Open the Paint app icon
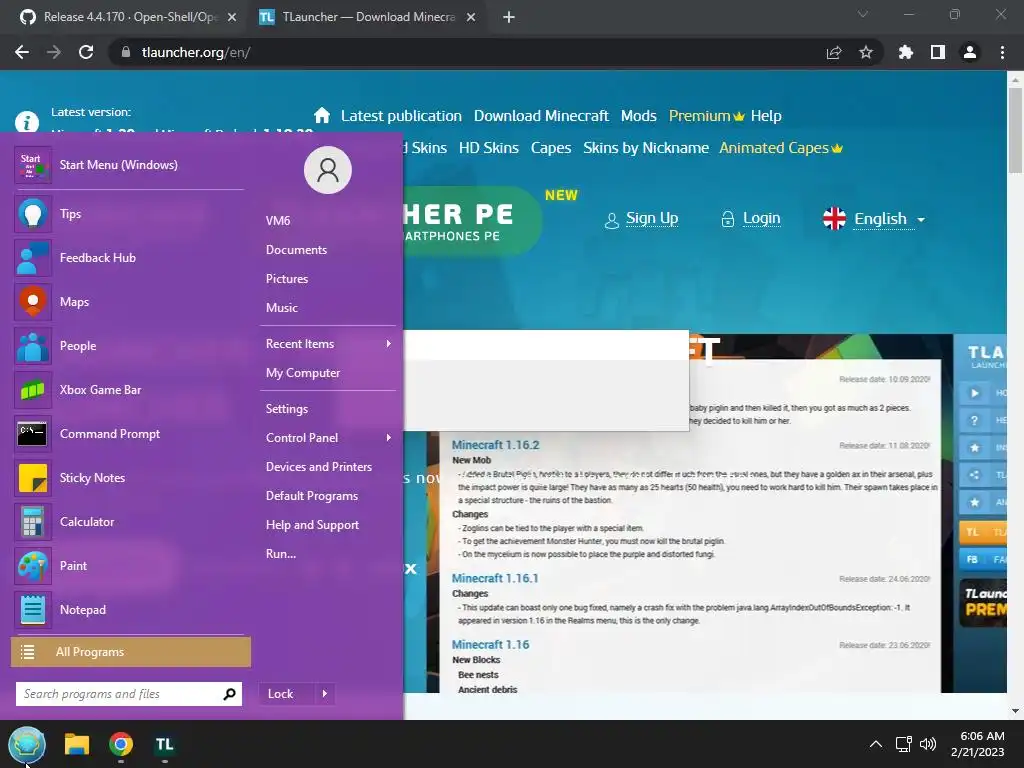 [33, 566]
